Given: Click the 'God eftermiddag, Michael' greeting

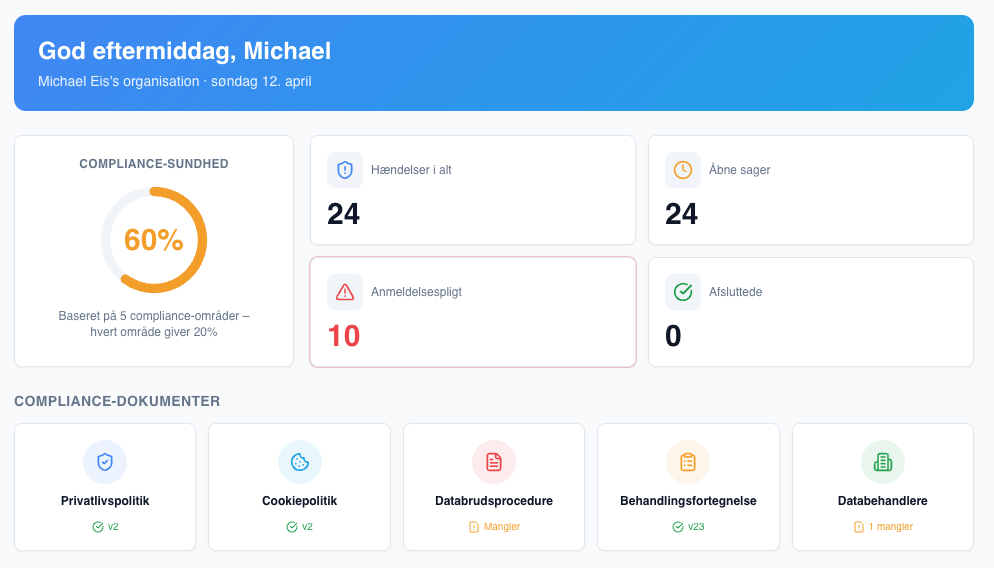Looking at the screenshot, I should click(184, 51).
